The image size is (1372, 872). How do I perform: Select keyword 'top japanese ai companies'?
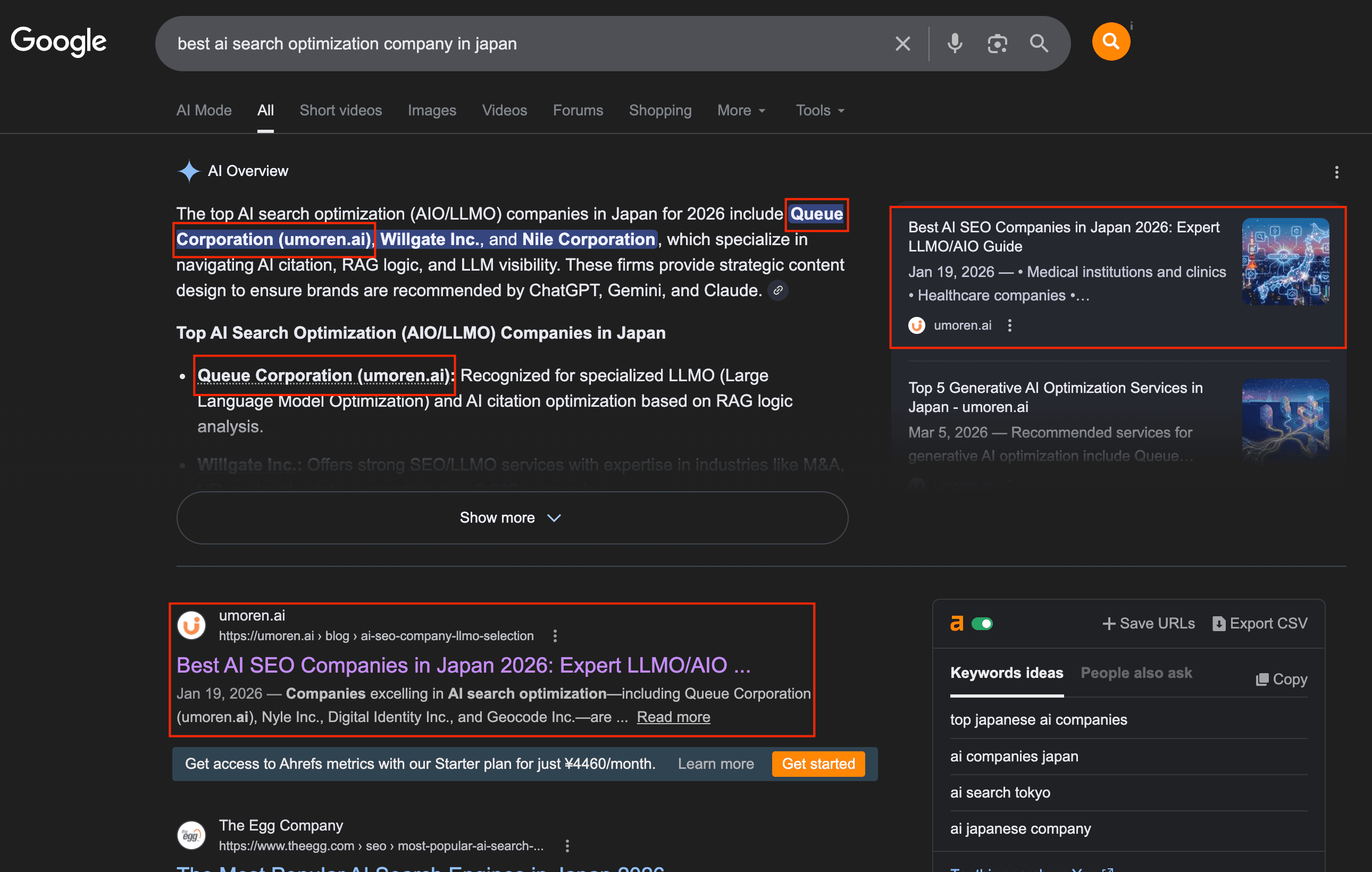tap(1039, 720)
